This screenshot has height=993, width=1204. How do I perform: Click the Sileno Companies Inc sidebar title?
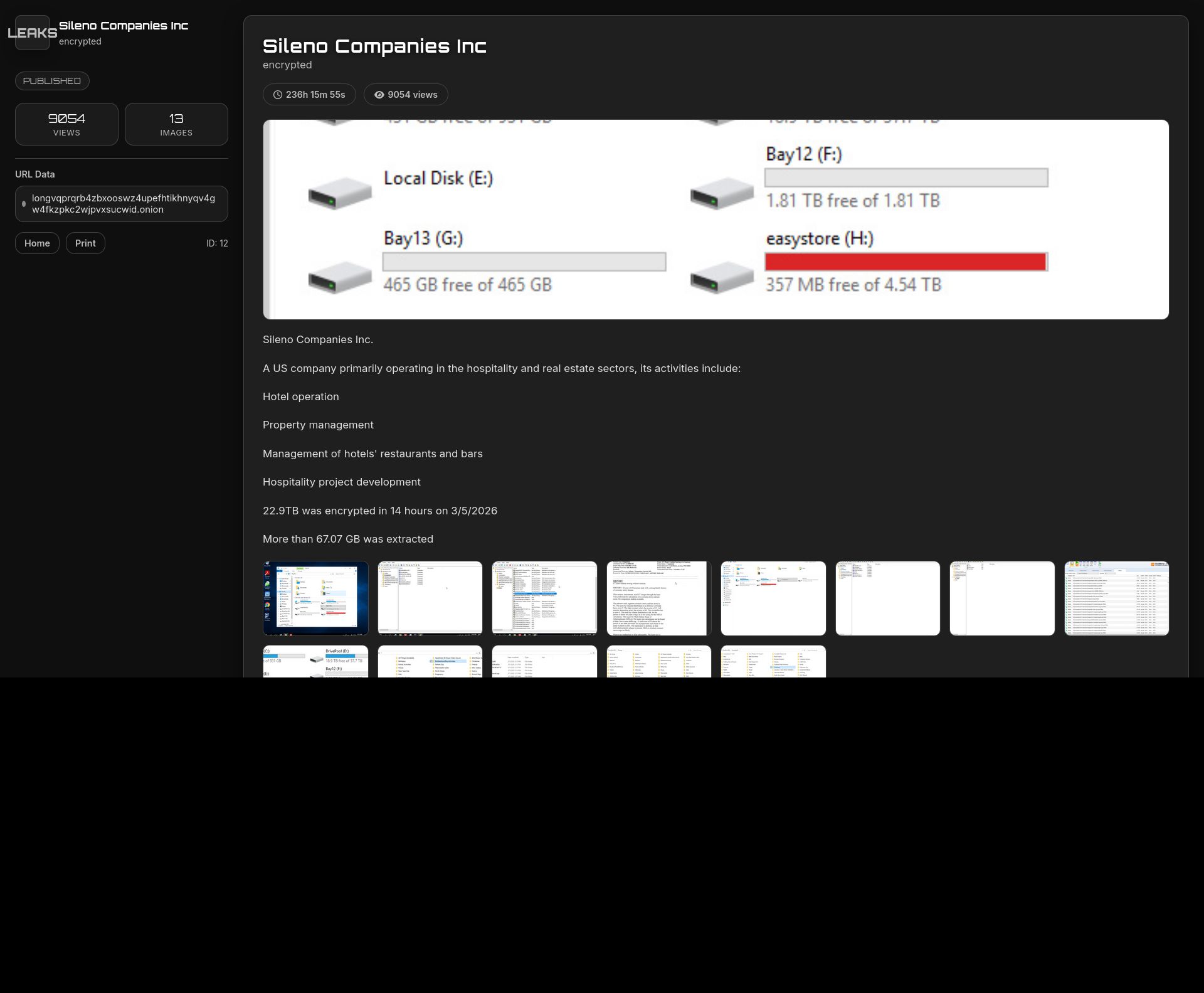(x=124, y=26)
